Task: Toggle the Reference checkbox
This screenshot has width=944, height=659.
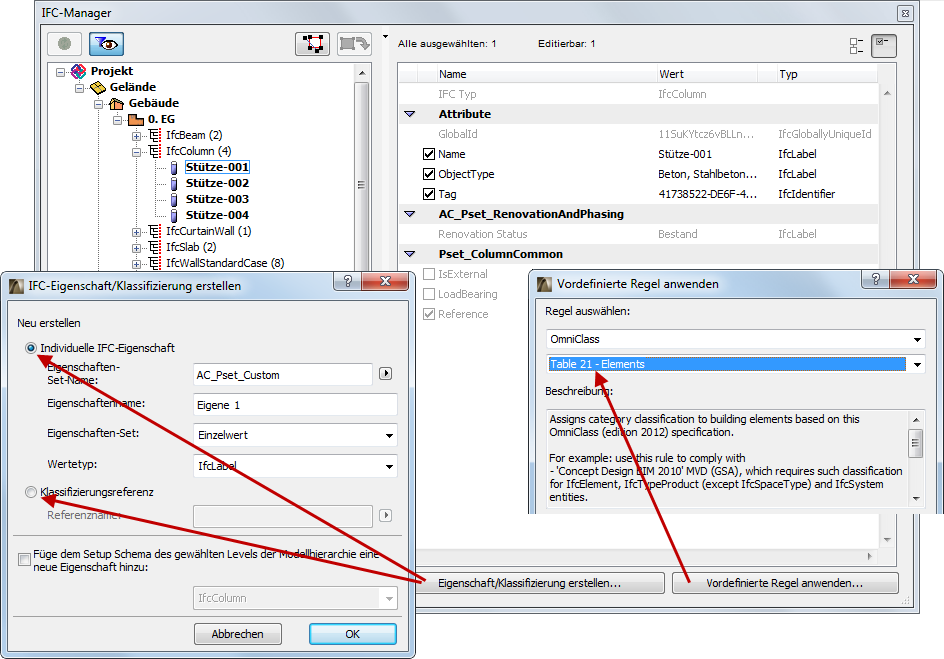Action: (x=429, y=314)
